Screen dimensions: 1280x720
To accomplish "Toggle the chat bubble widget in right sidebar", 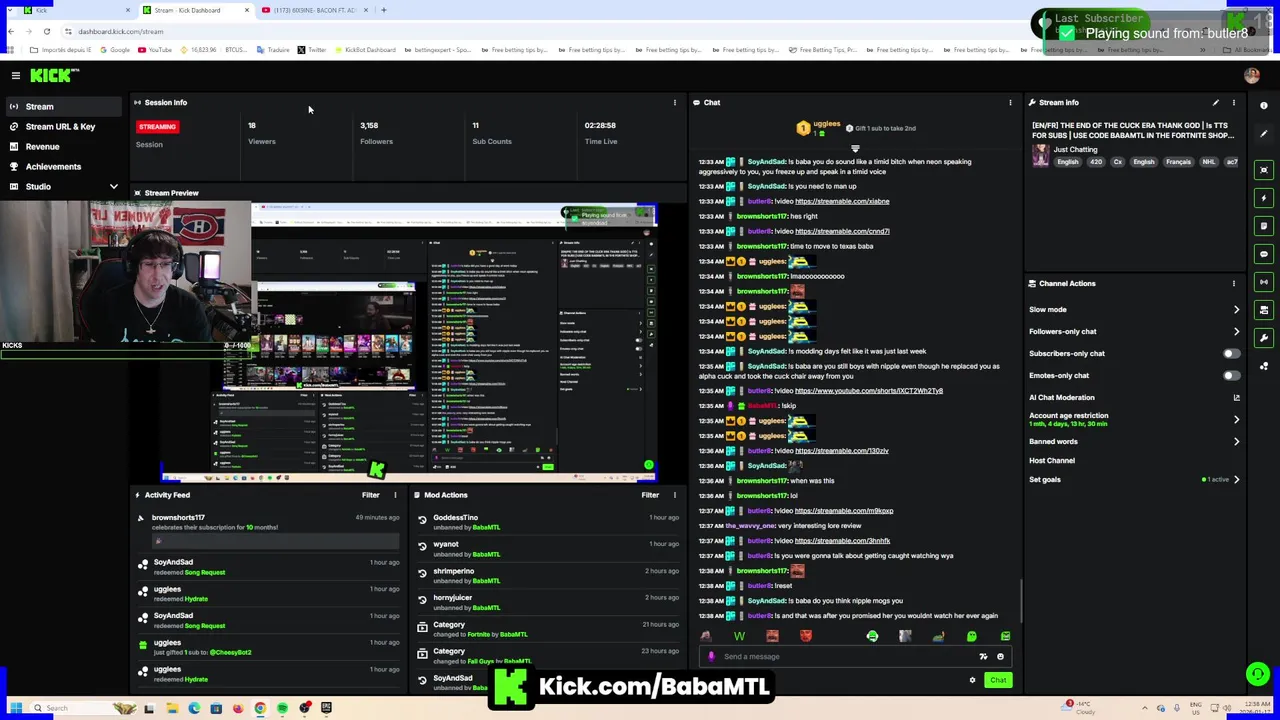I will coord(1264,254).
